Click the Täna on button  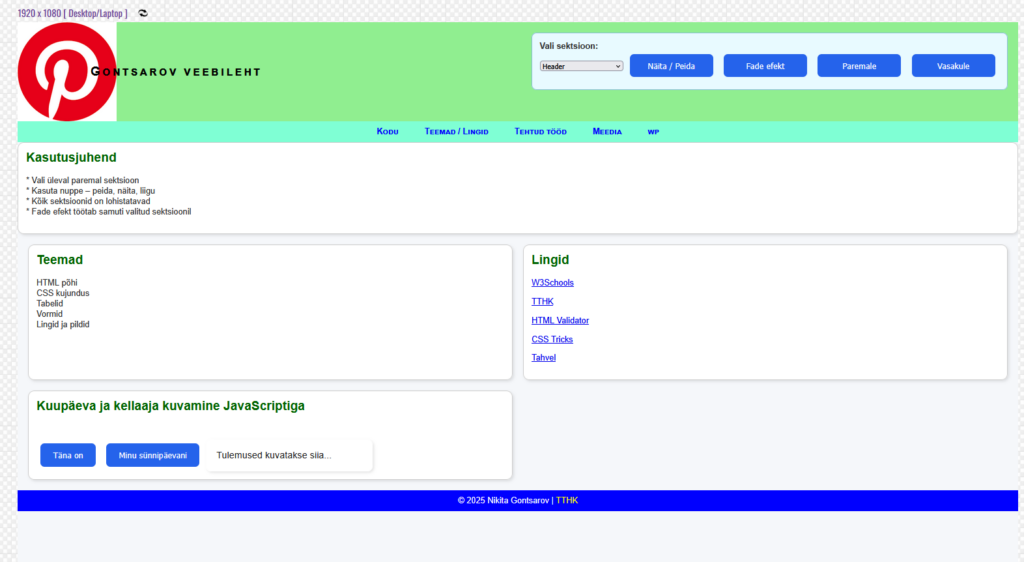pyautogui.click(x=68, y=455)
